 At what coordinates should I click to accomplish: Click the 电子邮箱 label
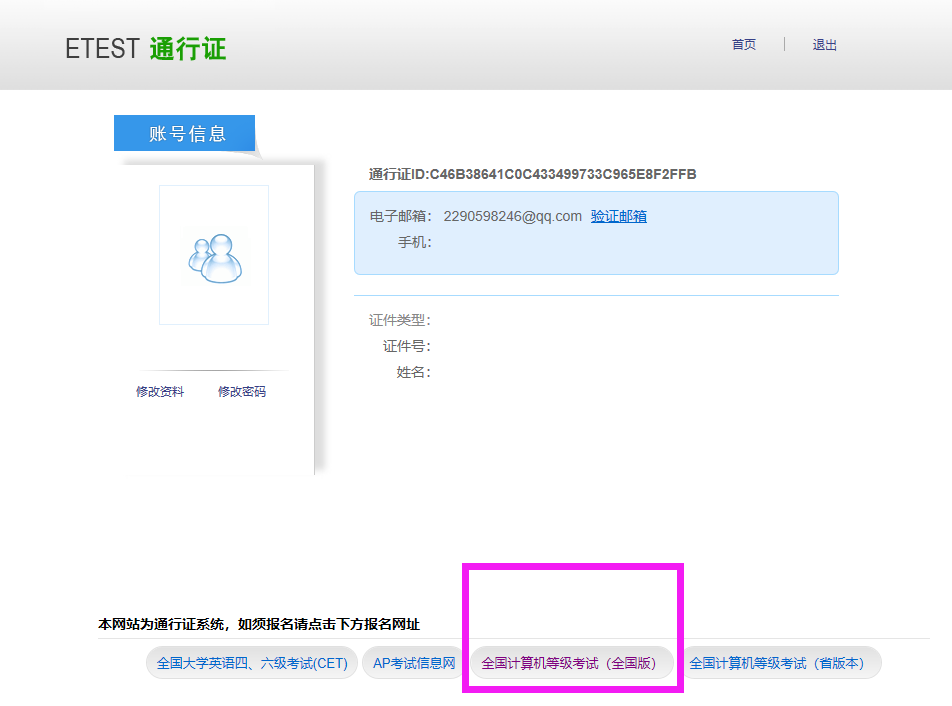pos(400,216)
